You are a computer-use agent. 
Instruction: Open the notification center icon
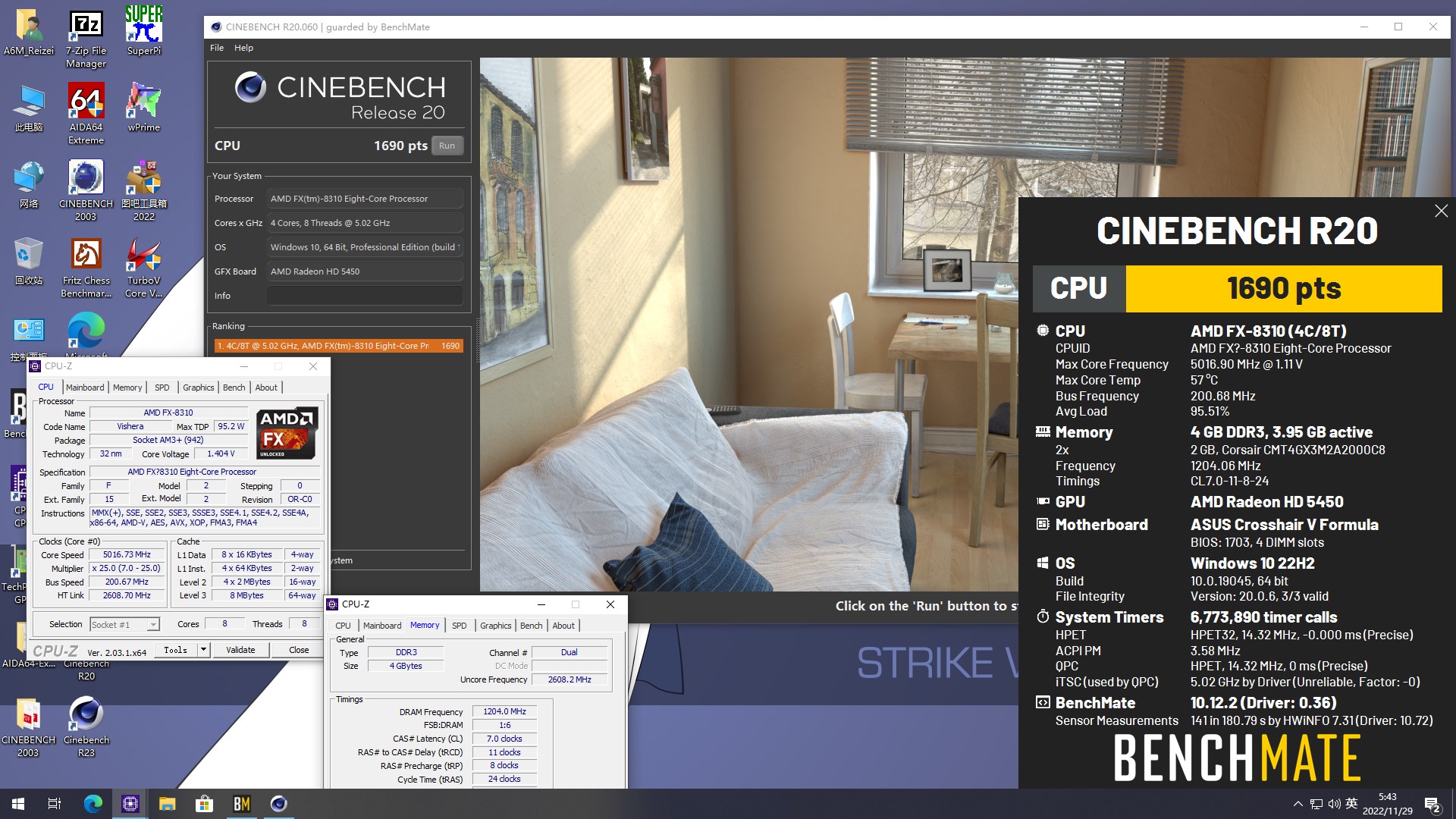tap(1432, 804)
